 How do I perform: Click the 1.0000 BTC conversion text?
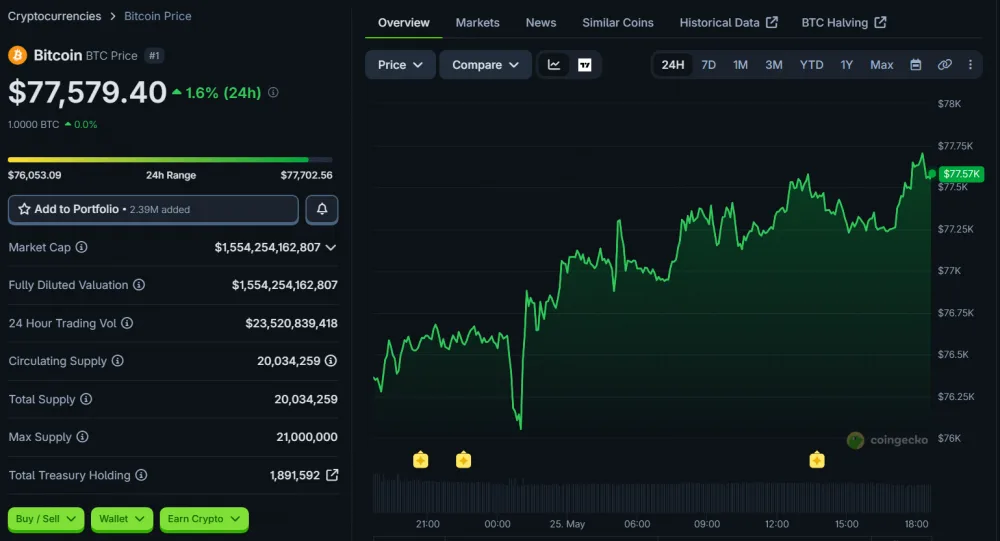tap(33, 124)
